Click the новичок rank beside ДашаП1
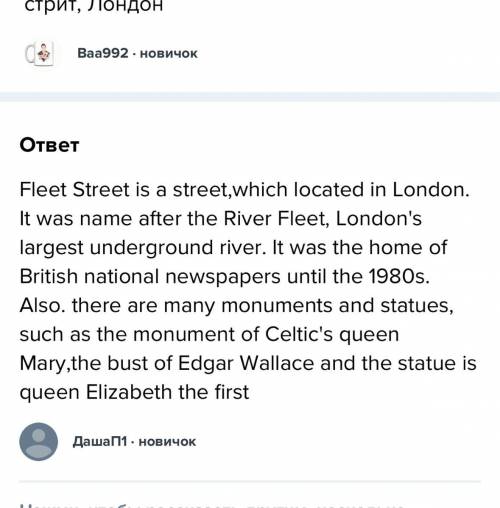This screenshot has height=508, width=500. [x=167, y=442]
